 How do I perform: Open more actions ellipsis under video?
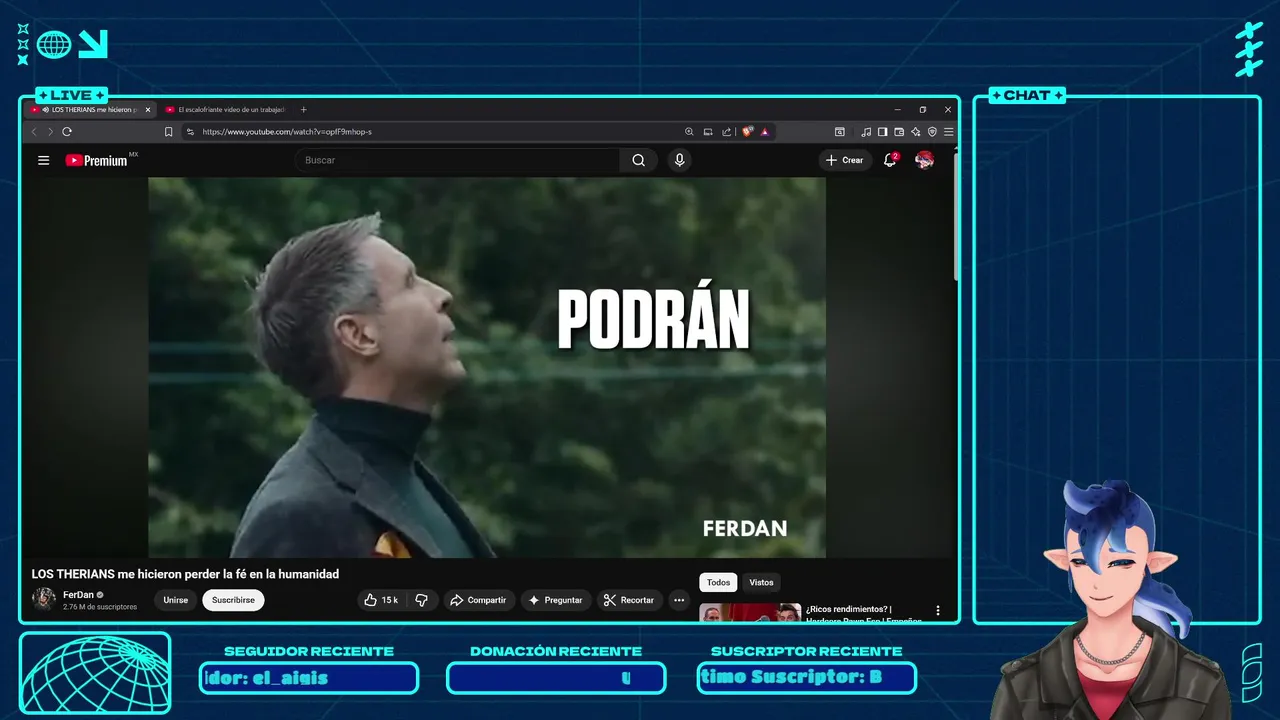(679, 600)
